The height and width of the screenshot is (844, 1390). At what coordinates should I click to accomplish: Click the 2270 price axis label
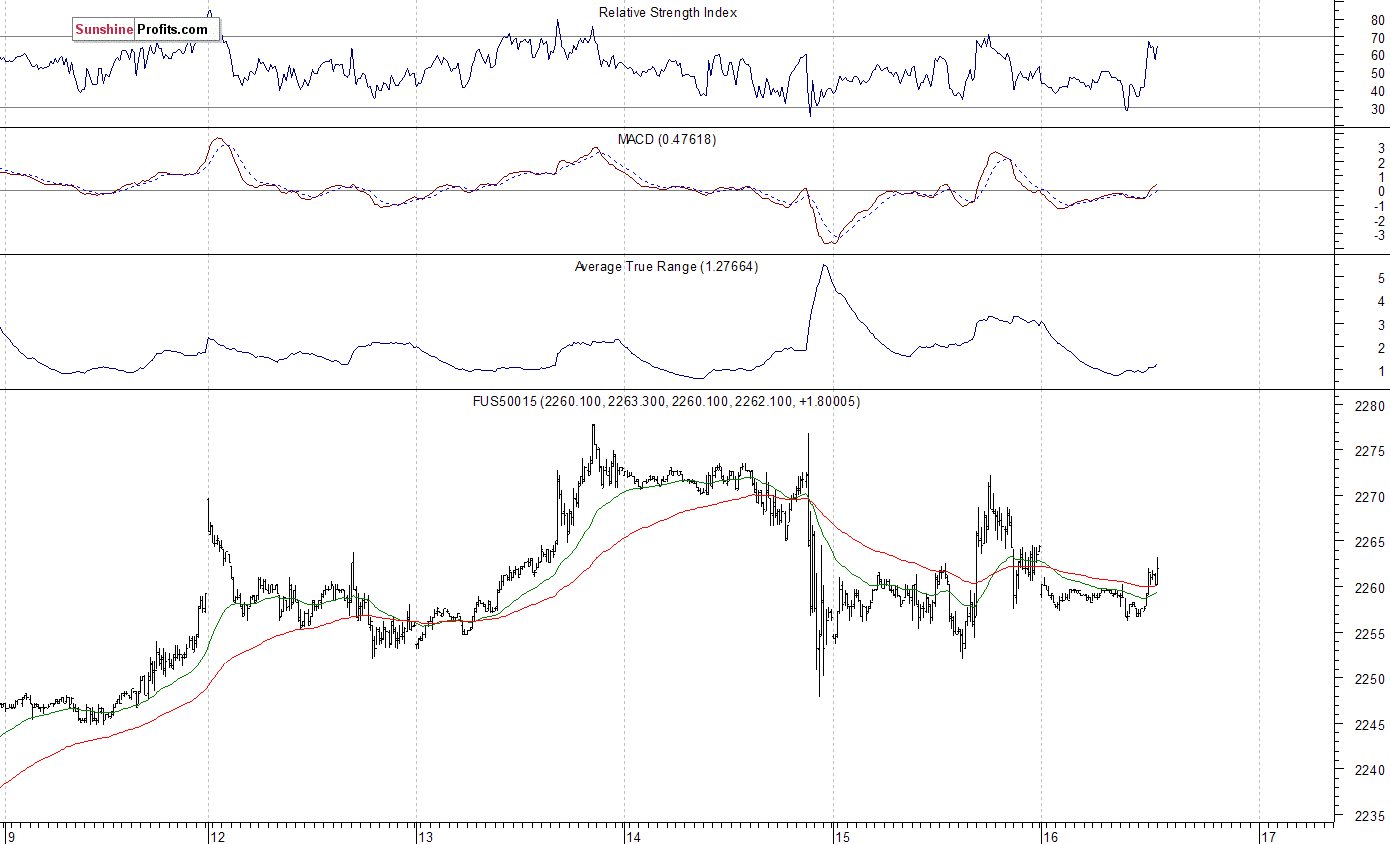(x=1372, y=497)
